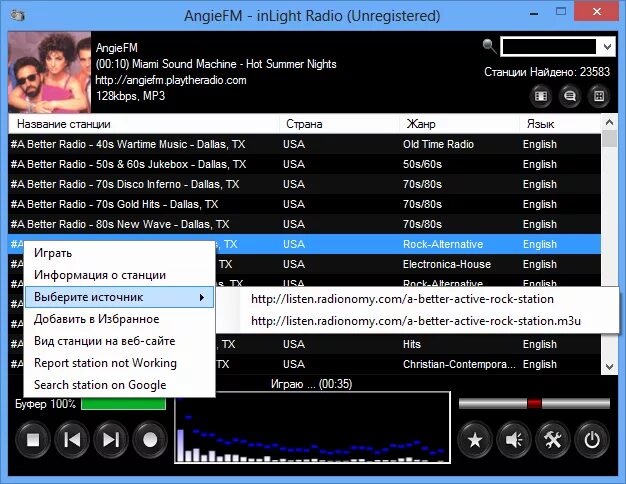Viewport: 626px width, 484px height.
Task: Click the magnifier search icon
Action: 489,46
